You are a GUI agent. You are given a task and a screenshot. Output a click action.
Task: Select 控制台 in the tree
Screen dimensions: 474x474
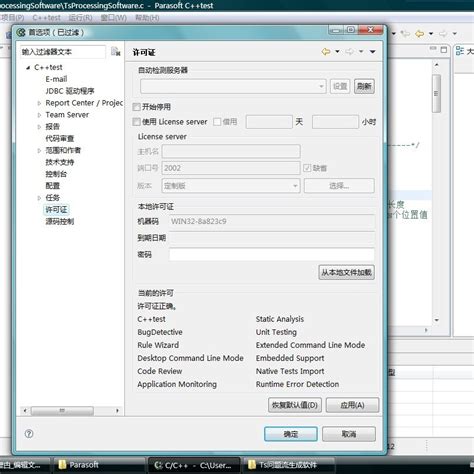pyautogui.click(x=56, y=174)
